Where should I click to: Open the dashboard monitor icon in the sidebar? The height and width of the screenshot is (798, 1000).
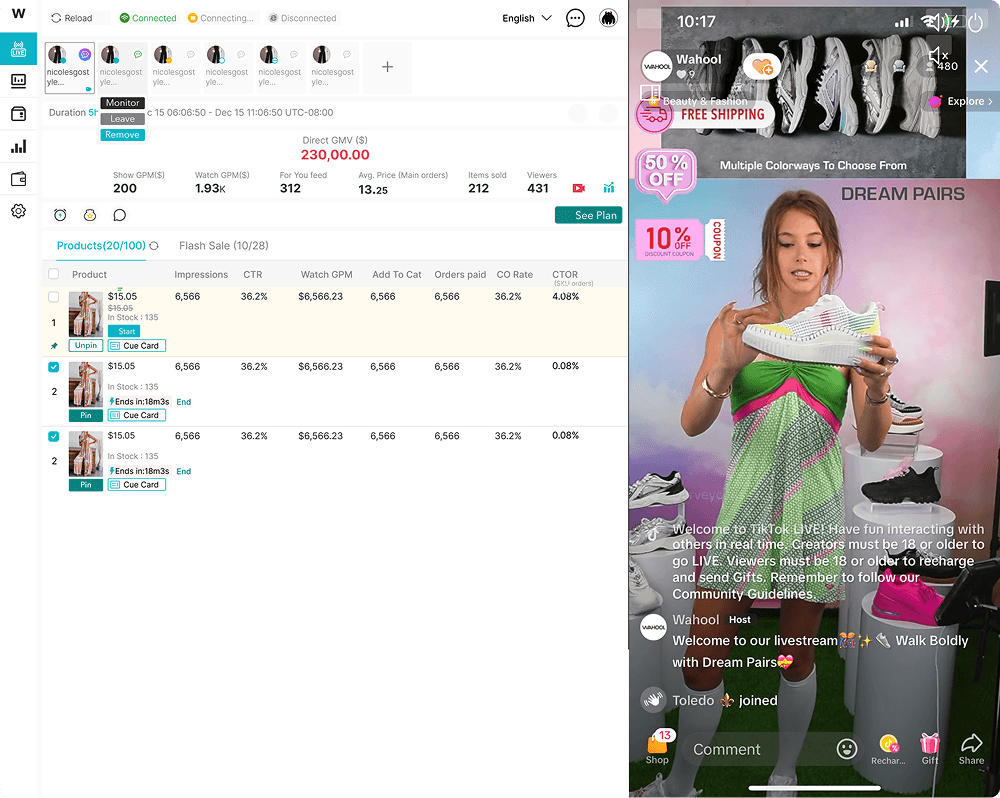18,81
